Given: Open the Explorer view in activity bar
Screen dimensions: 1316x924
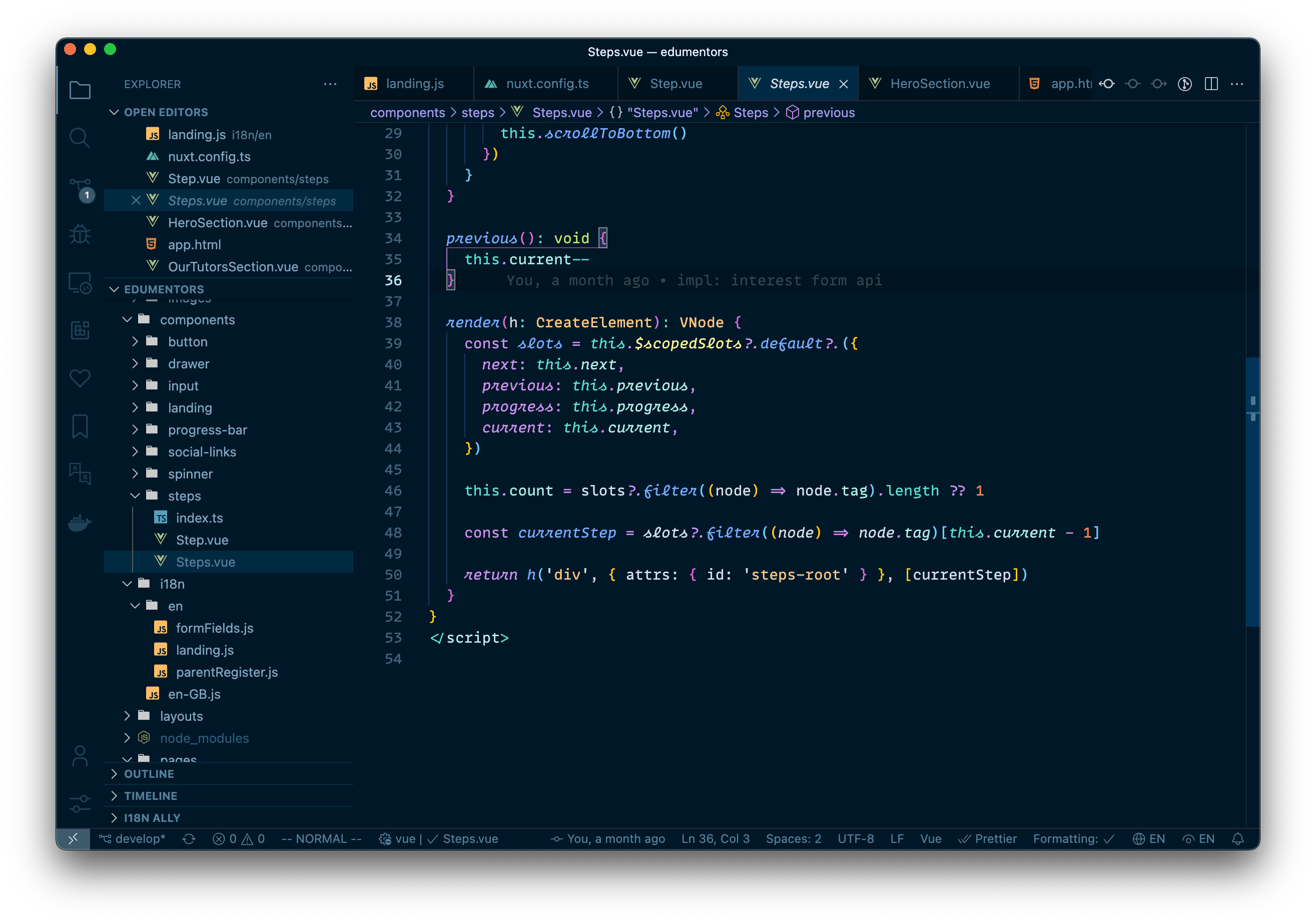Looking at the screenshot, I should point(80,90).
